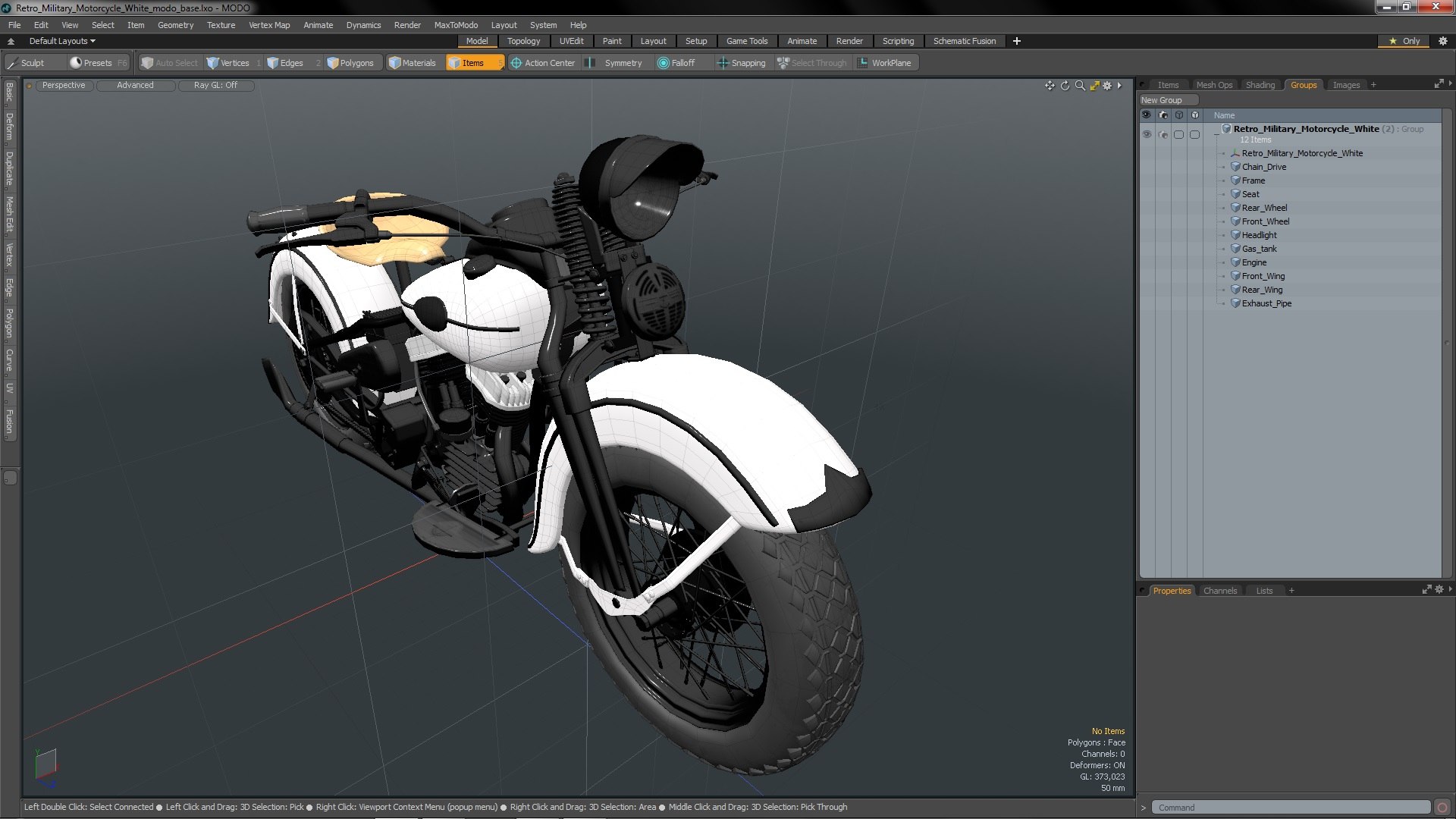The width and height of the screenshot is (1456, 819).
Task: Open the MaxToModo menu
Action: 456,25
